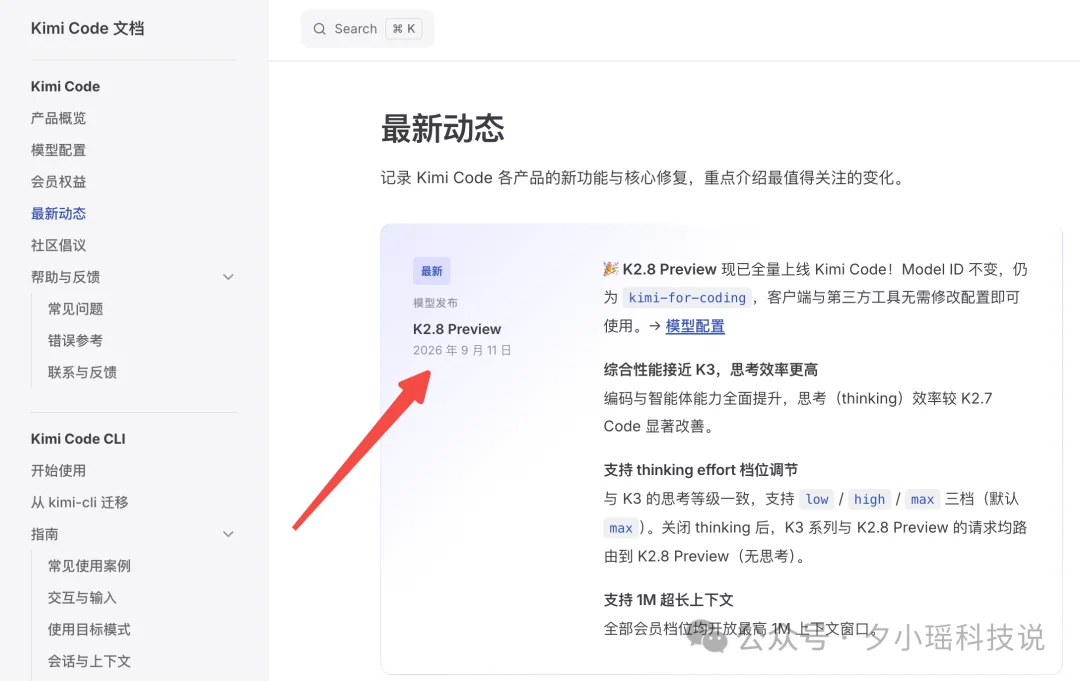Click the kimi-for-coding code tag

tap(687, 297)
